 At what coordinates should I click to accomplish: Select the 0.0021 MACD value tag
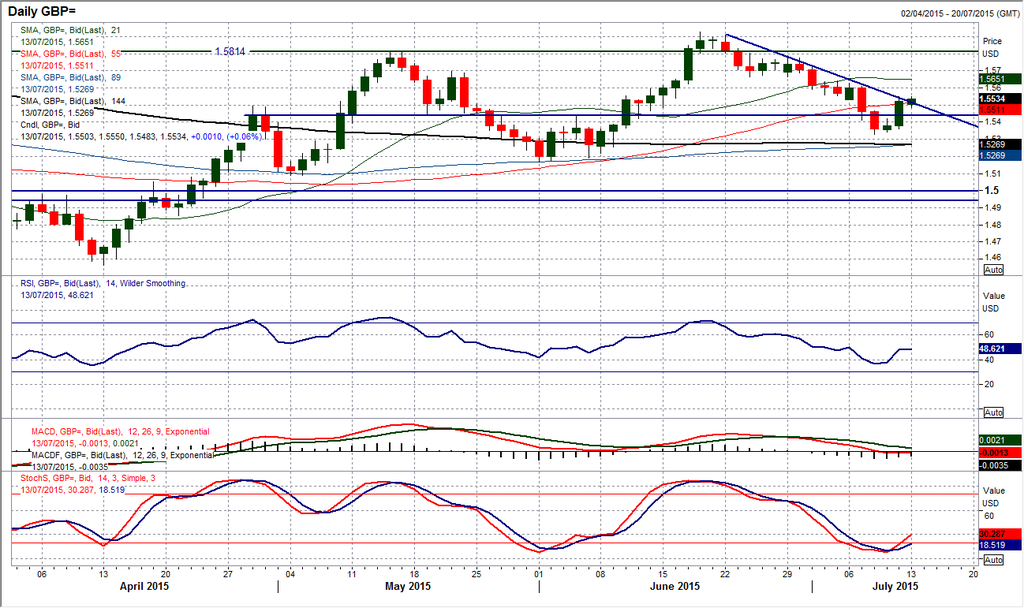999,441
